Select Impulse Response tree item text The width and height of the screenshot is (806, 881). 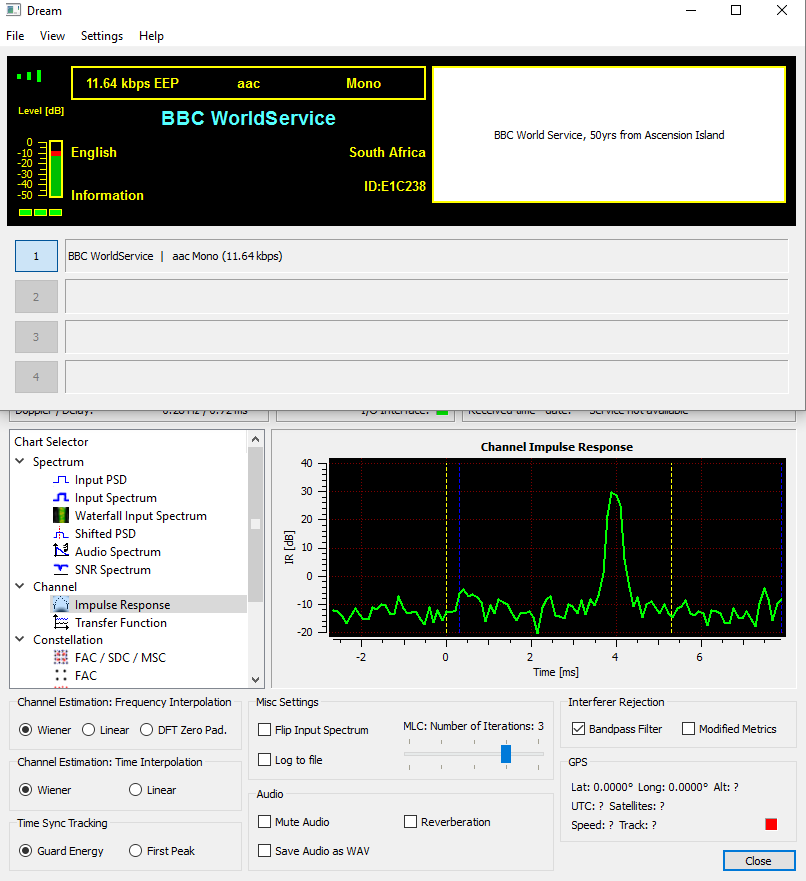pyautogui.click(x=122, y=605)
